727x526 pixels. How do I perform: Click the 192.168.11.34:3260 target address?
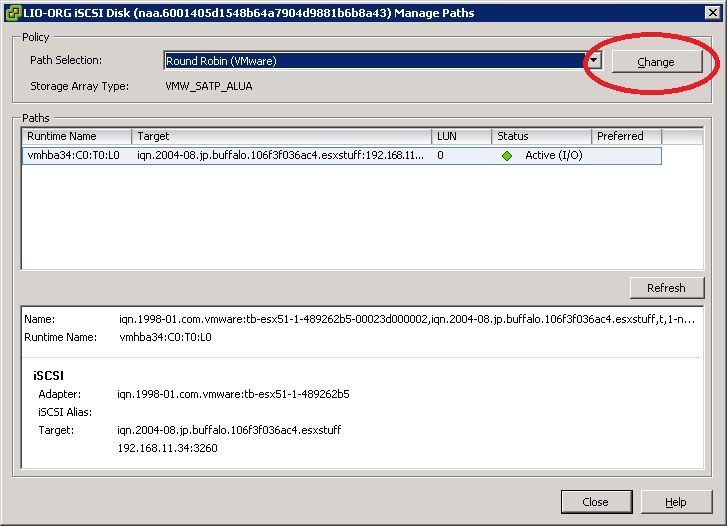167,448
